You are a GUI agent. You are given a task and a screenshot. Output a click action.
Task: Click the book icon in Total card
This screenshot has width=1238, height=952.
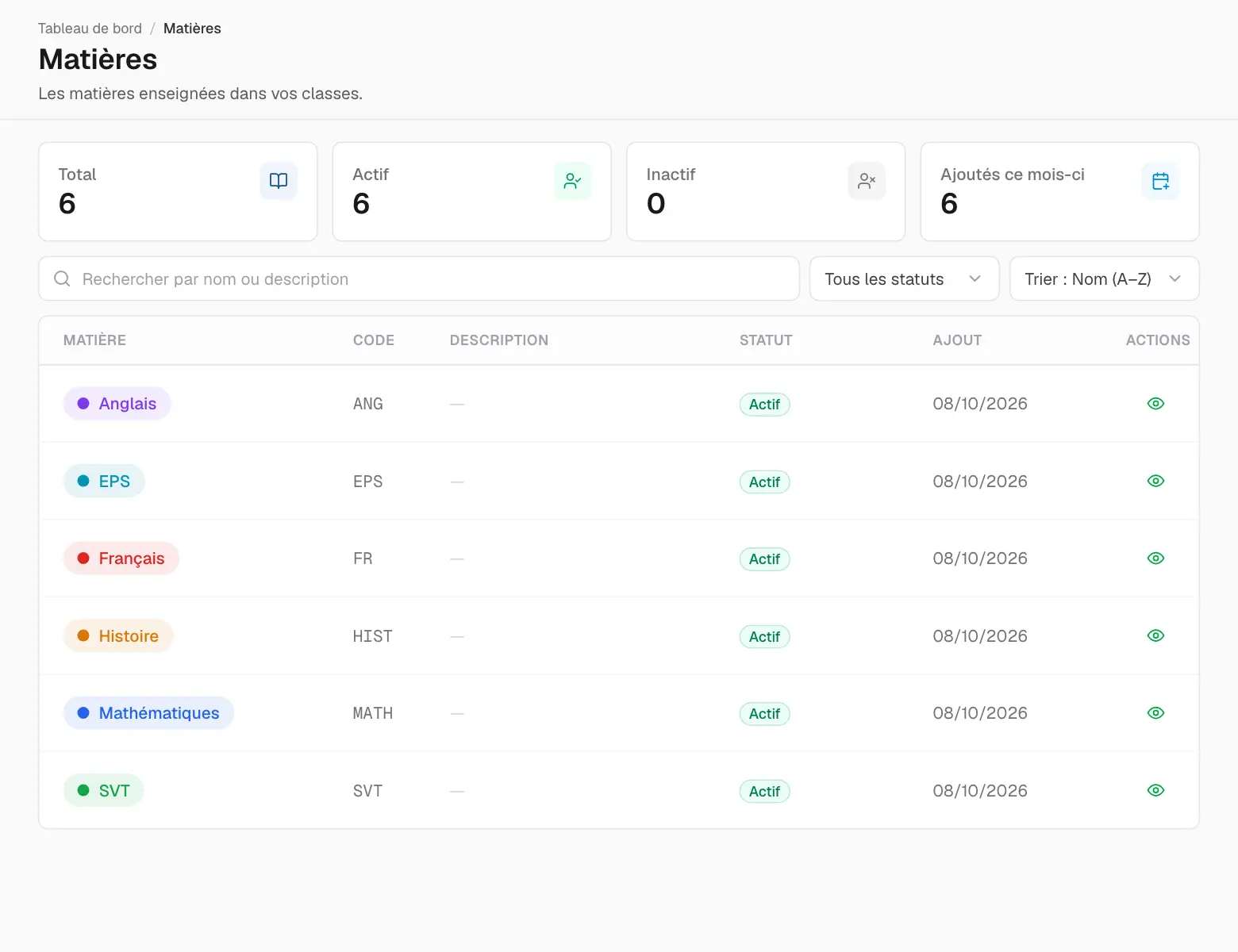(x=279, y=181)
